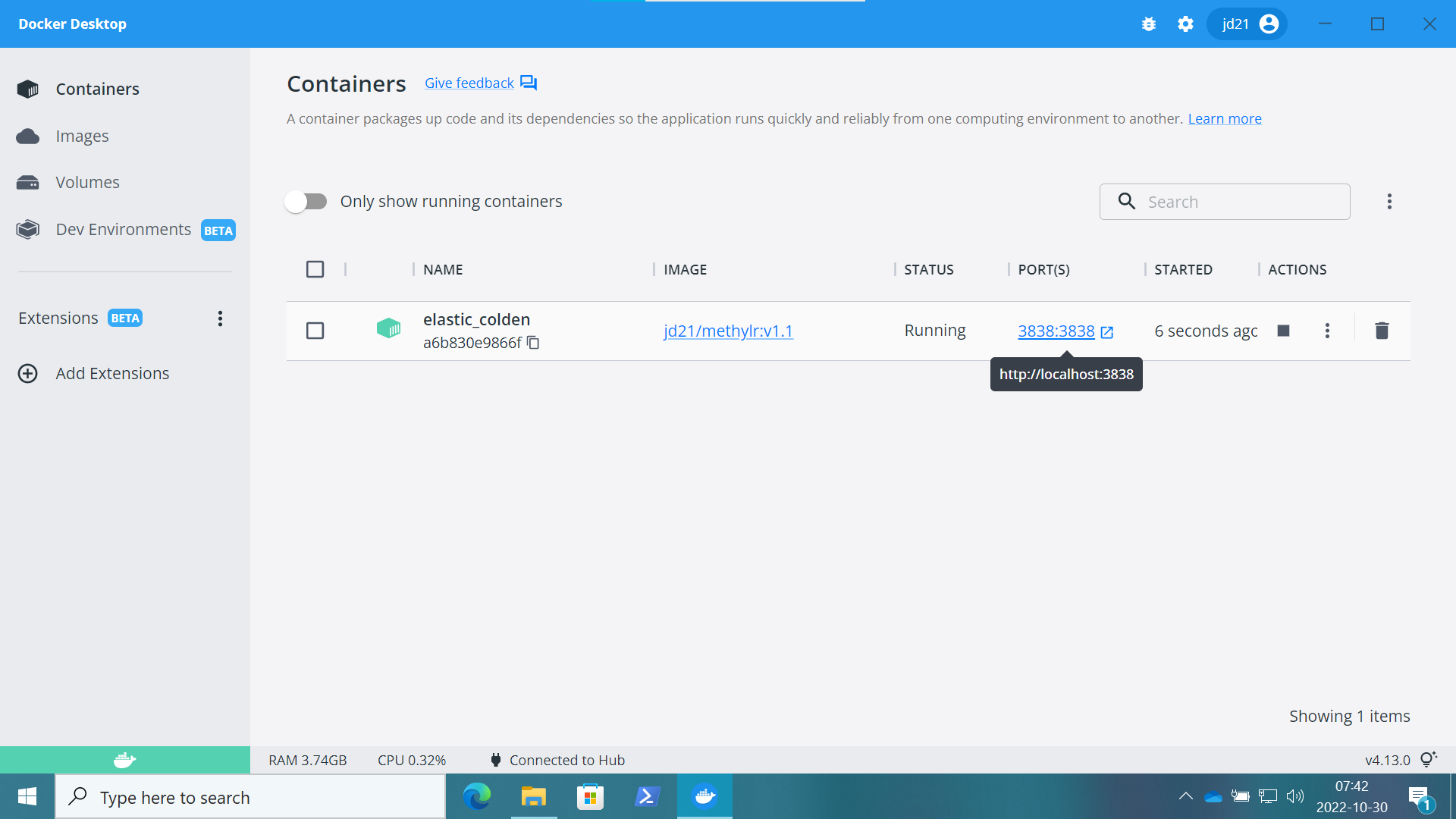Click the Windows taskbar search box
The image size is (1456, 819).
(250, 796)
